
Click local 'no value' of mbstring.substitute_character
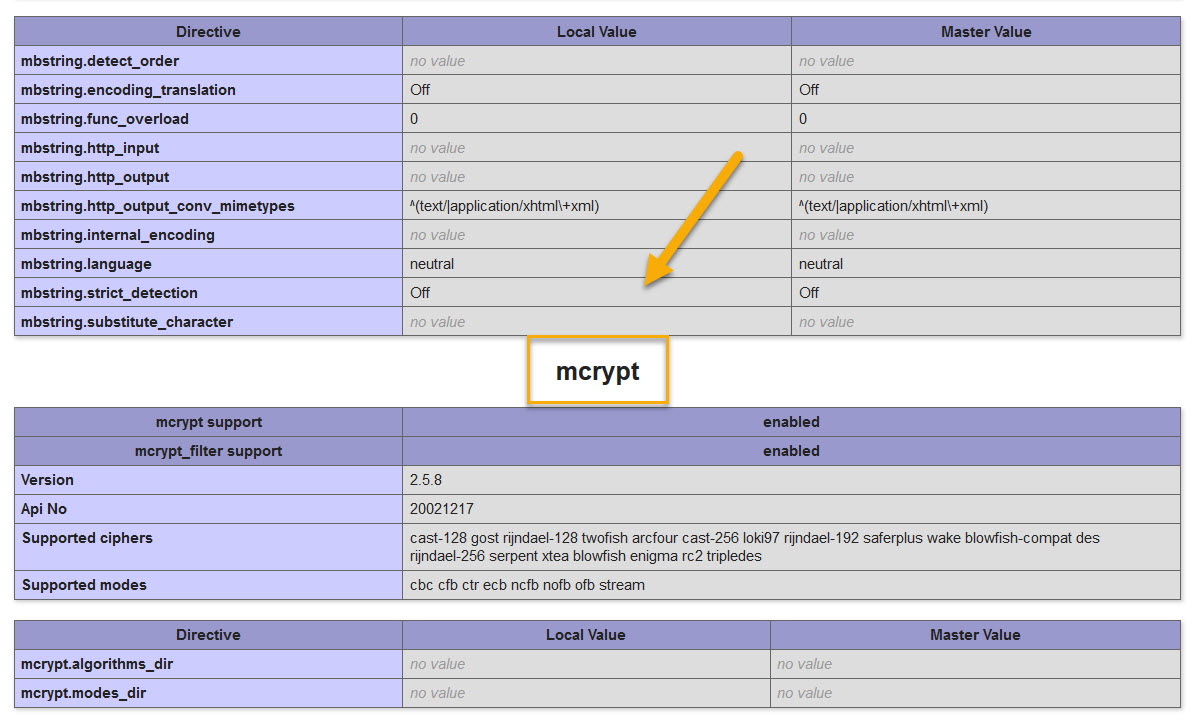tap(437, 322)
